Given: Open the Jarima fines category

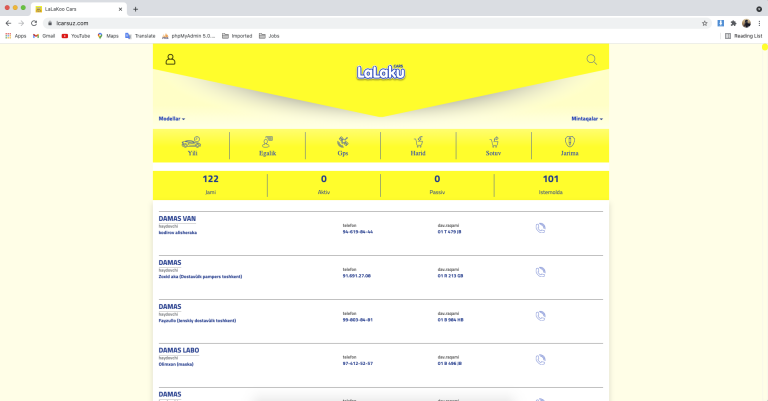Looking at the screenshot, I should click(569, 146).
